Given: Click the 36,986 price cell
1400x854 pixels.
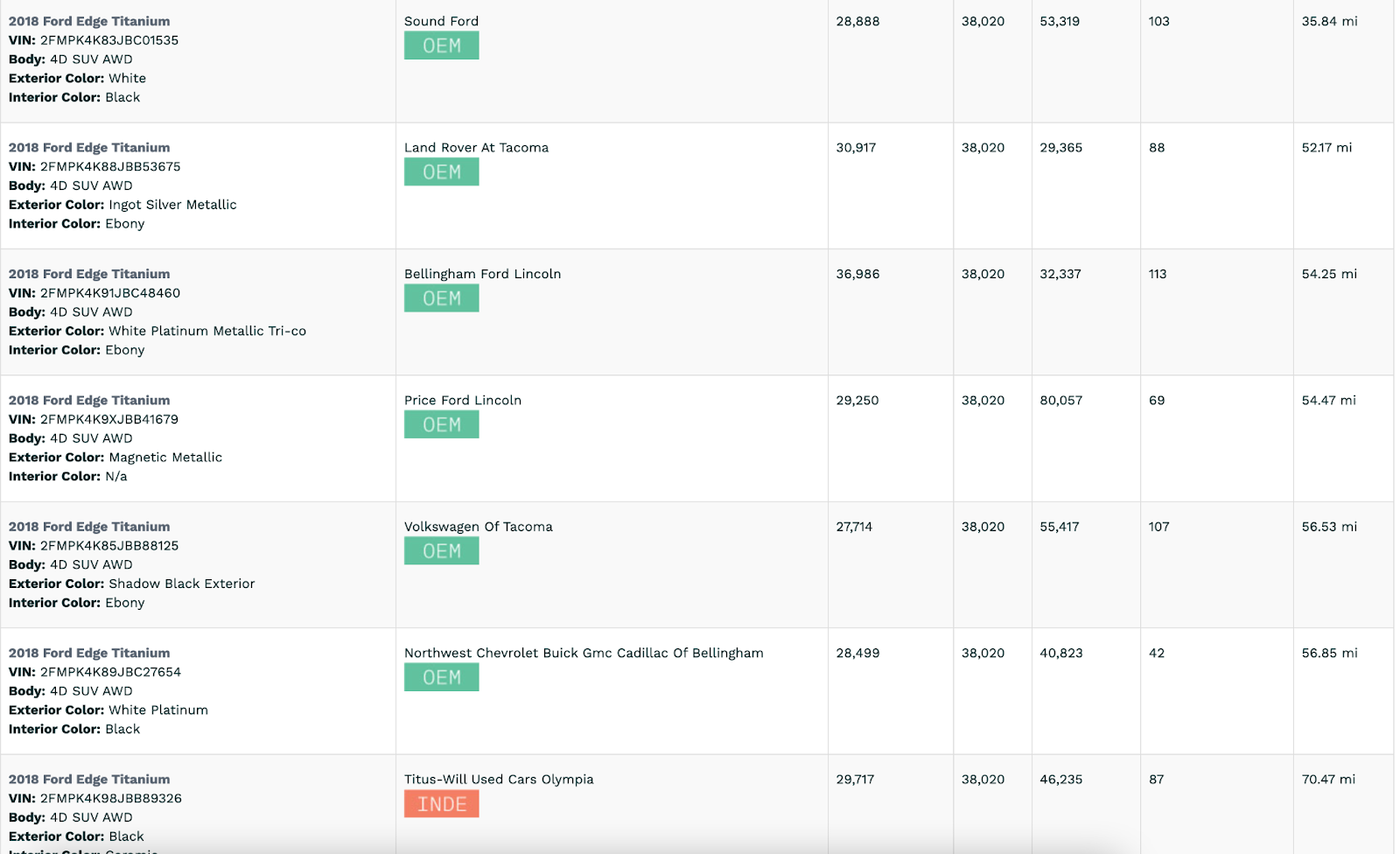Looking at the screenshot, I should point(857,274).
